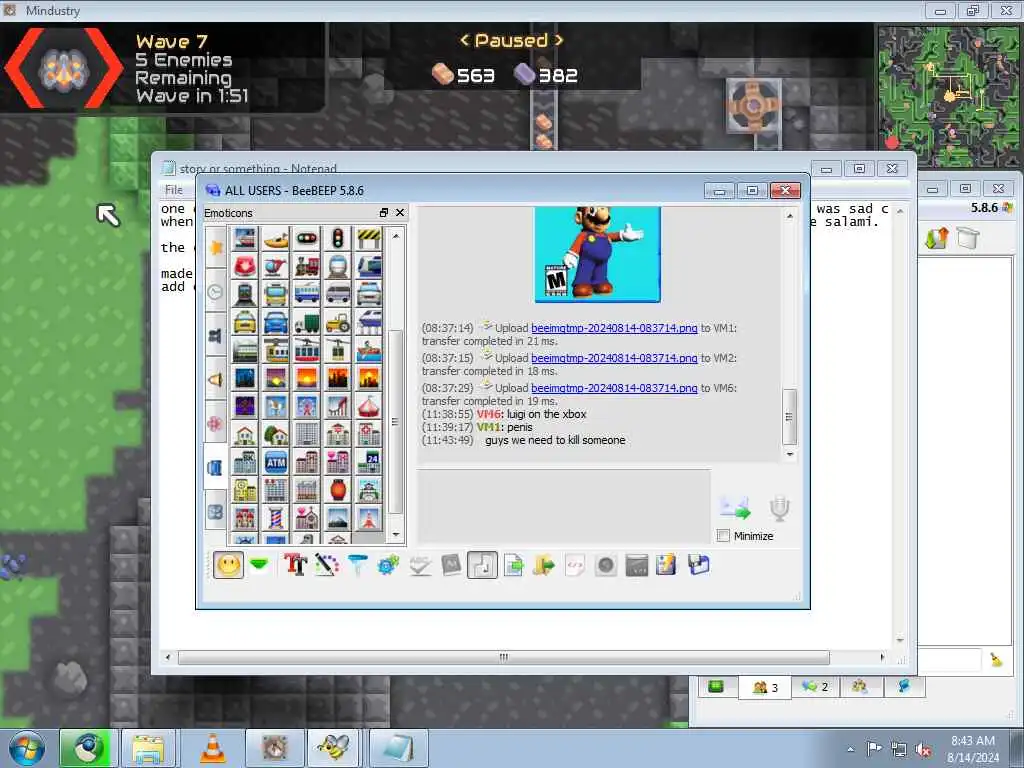Click the blue filter funnel icon
1024x768 pixels.
point(357,565)
